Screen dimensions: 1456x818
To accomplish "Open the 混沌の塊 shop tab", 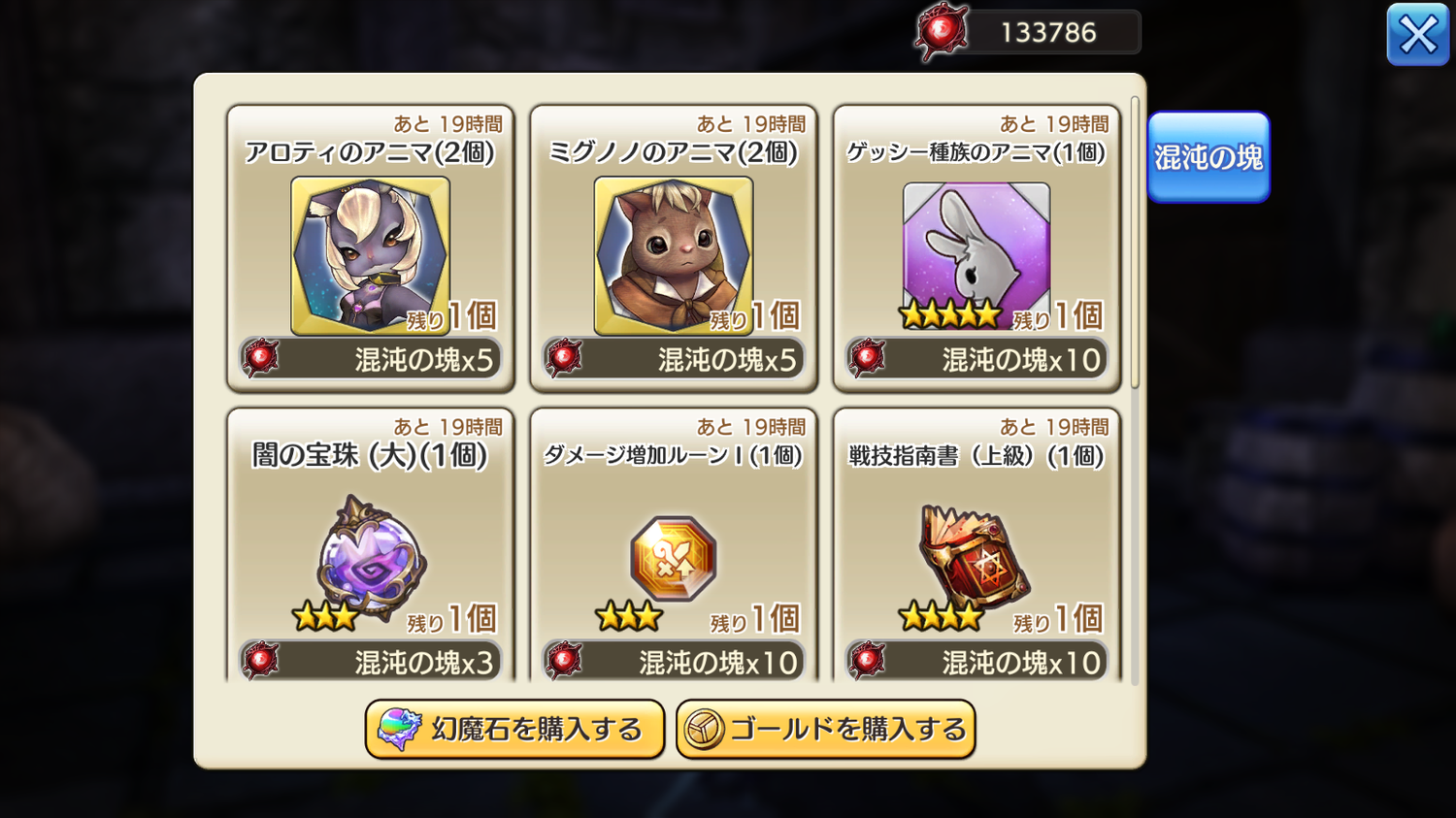I will pos(1208,157).
